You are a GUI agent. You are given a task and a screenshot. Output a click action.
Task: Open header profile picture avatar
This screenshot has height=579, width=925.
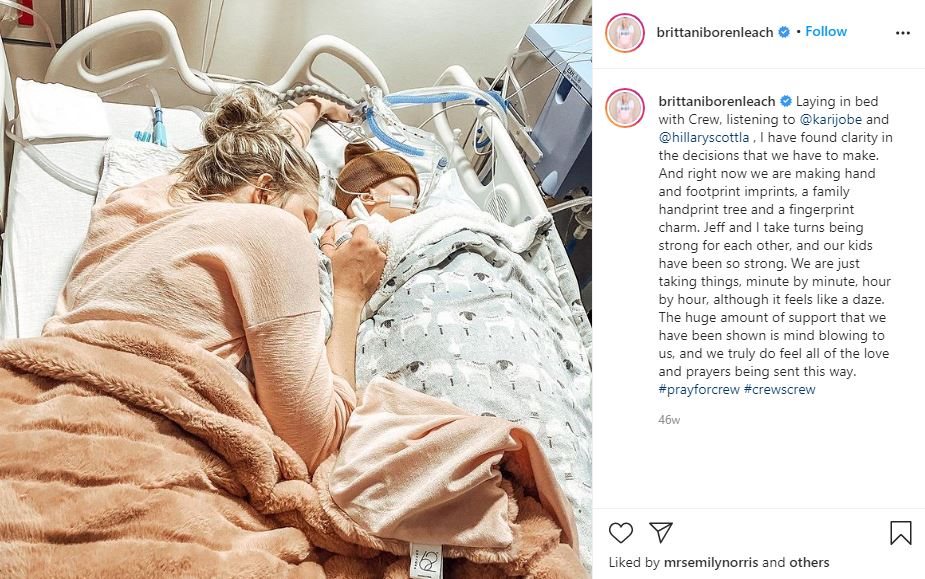[625, 33]
